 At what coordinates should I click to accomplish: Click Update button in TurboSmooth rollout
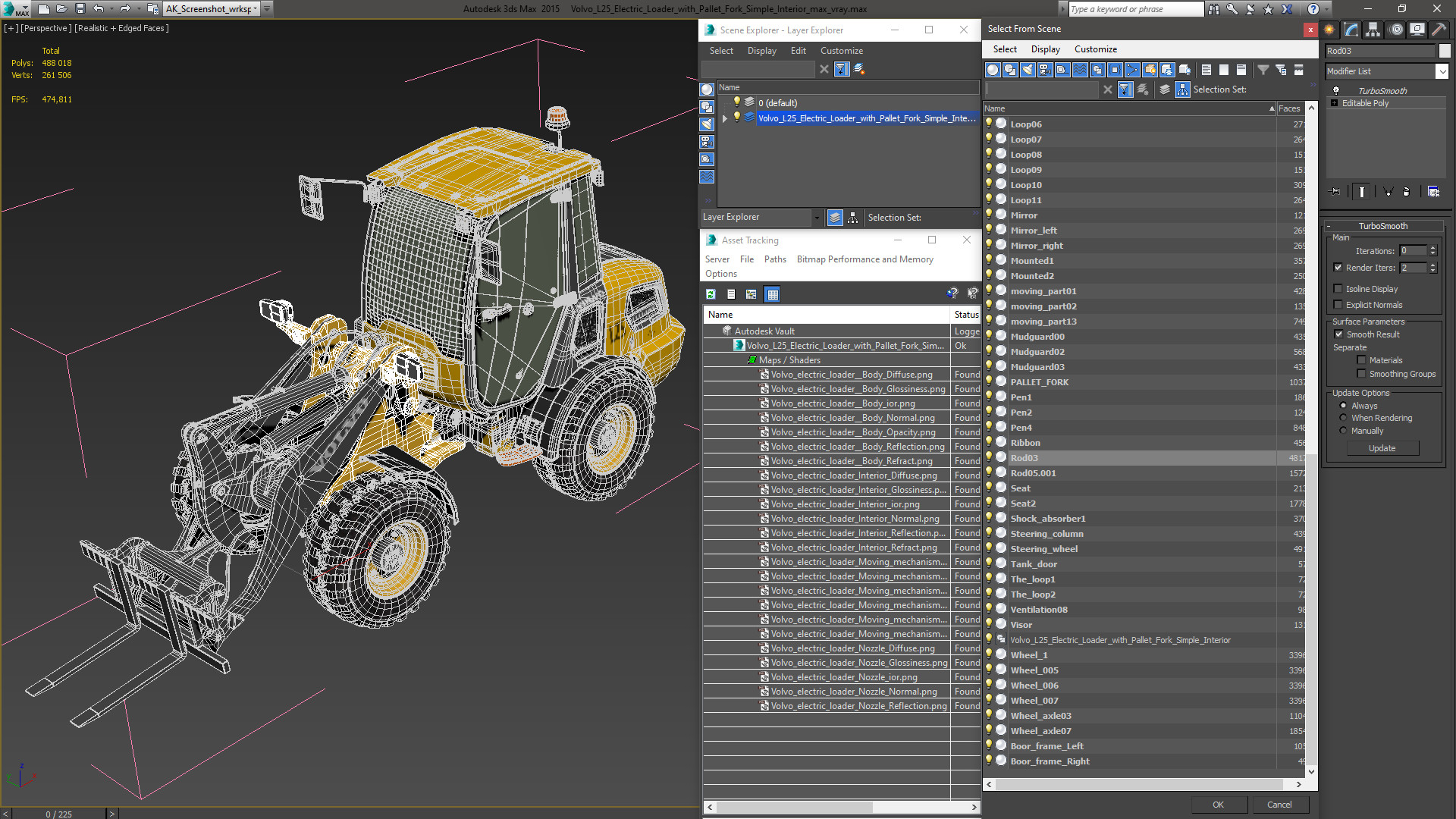pyautogui.click(x=1382, y=448)
